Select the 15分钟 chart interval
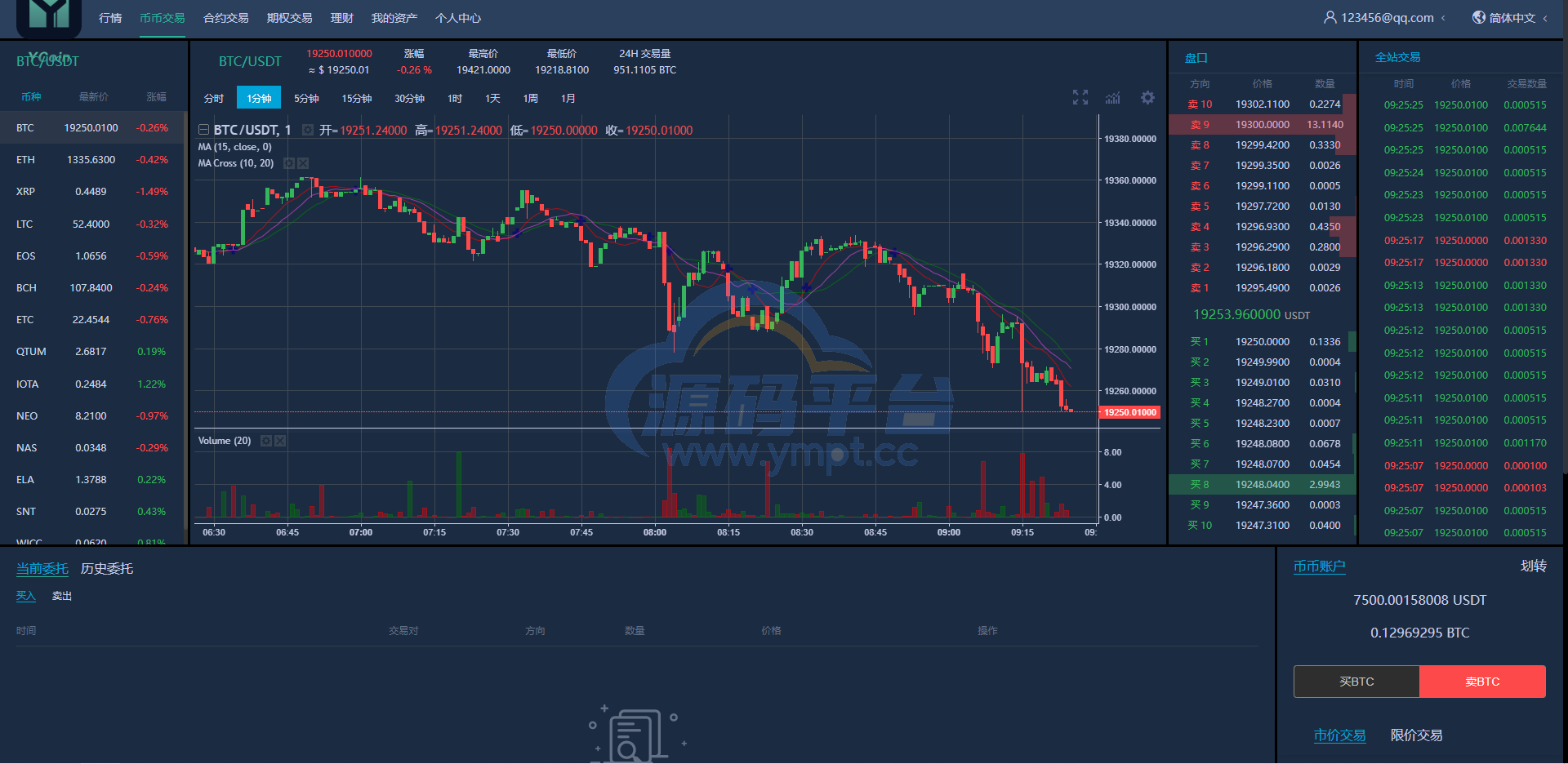Viewport: 1568px width, 764px height. click(x=357, y=98)
